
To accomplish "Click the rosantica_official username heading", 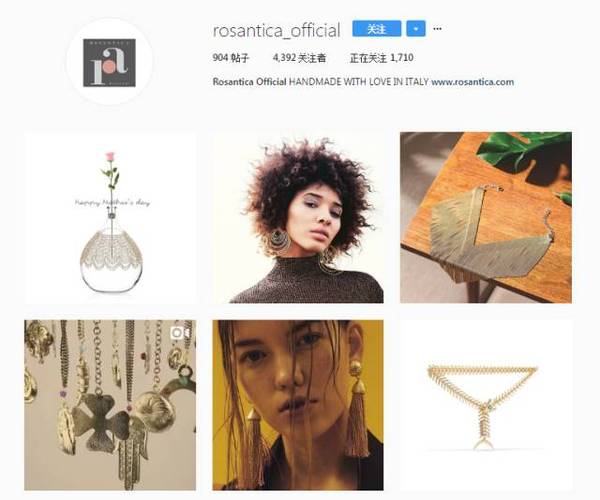I will point(276,31).
